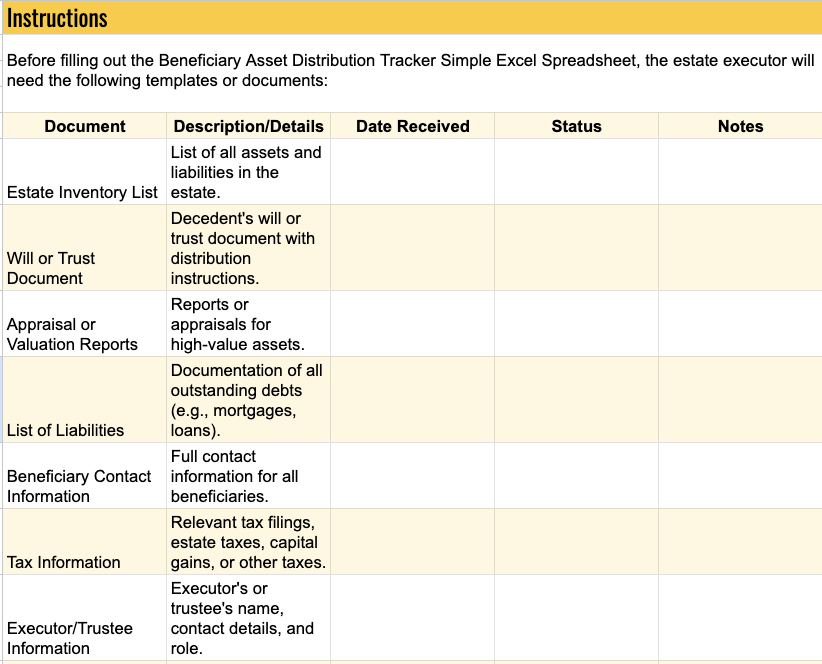The height and width of the screenshot is (664, 822).
Task: Select the Description/Details column header
Action: (248, 126)
